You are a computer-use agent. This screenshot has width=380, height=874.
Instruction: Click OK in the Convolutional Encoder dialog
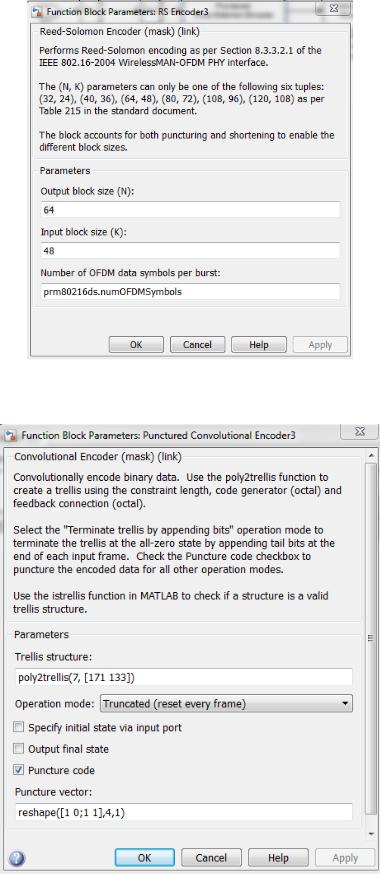[144, 857]
